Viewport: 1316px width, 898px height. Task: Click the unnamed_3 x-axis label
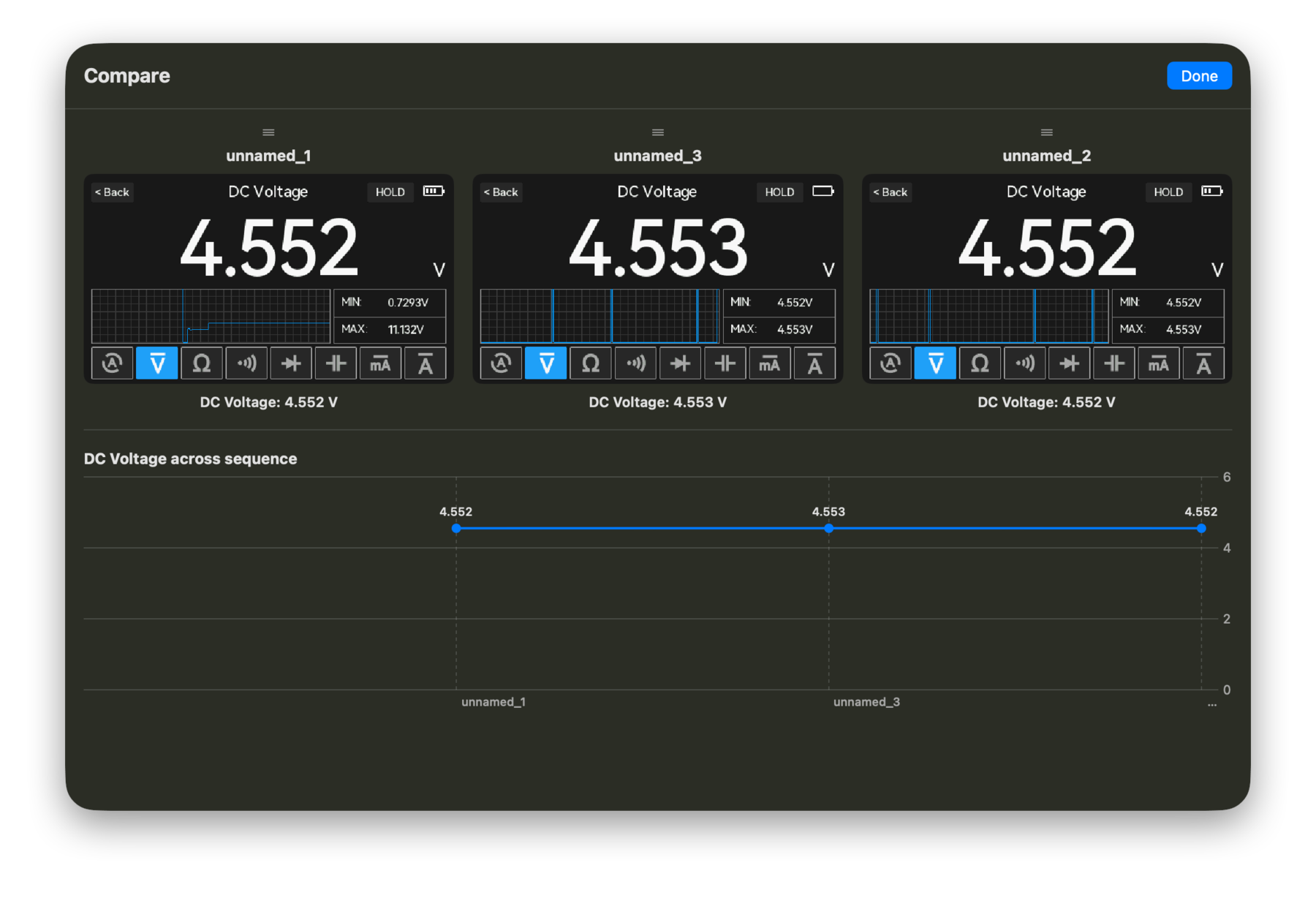coord(866,702)
